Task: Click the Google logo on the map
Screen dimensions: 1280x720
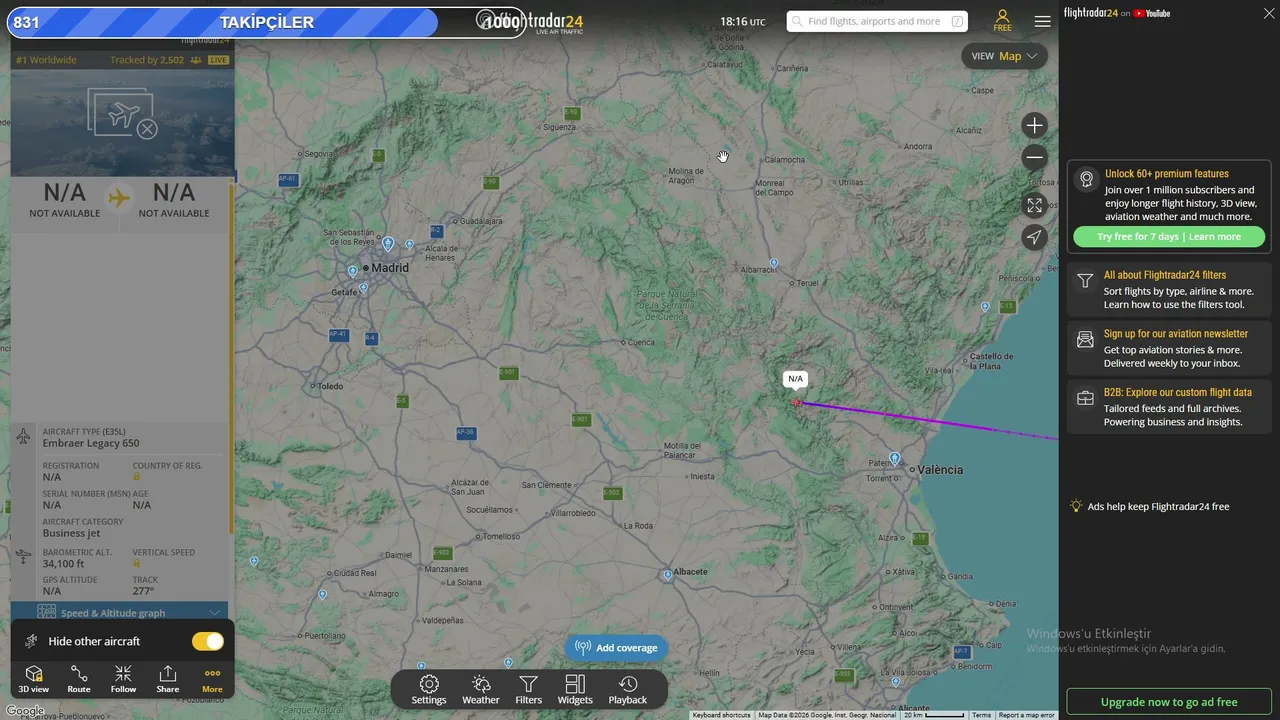Action: click(25, 711)
